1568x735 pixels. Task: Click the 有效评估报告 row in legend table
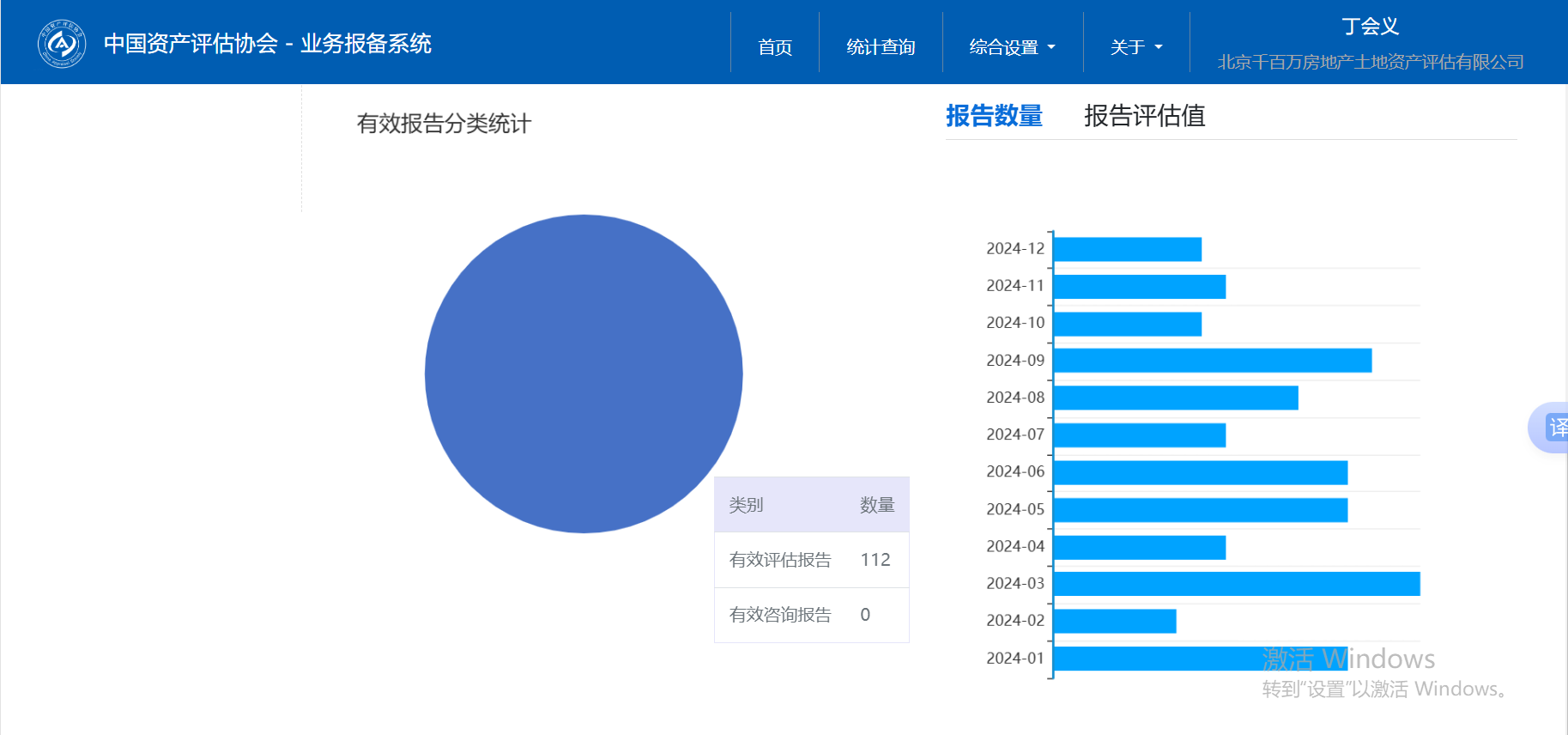pyautogui.click(x=811, y=560)
